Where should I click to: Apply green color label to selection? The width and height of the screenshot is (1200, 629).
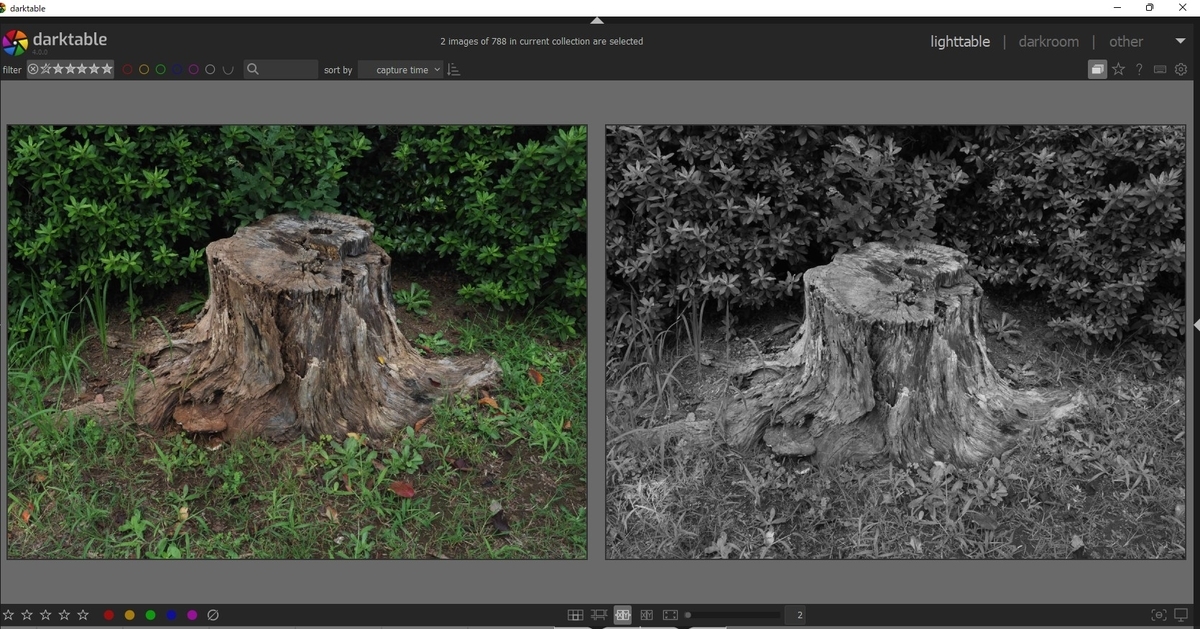pos(151,615)
